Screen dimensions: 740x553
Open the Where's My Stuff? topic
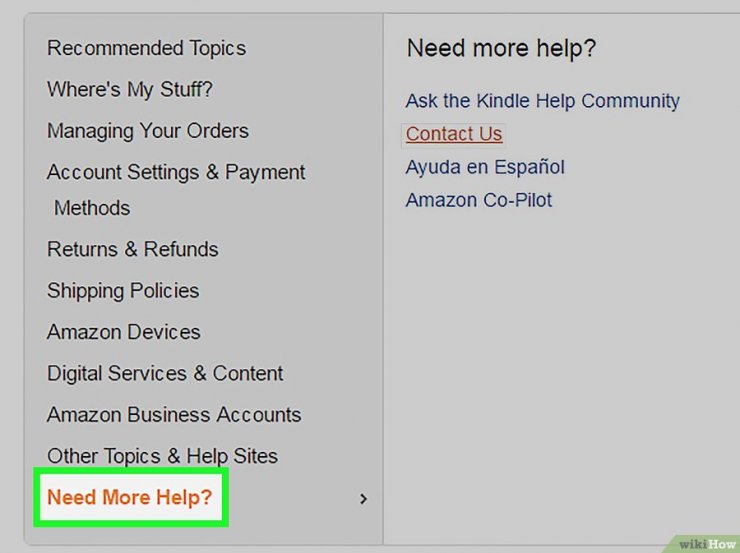[130, 90]
